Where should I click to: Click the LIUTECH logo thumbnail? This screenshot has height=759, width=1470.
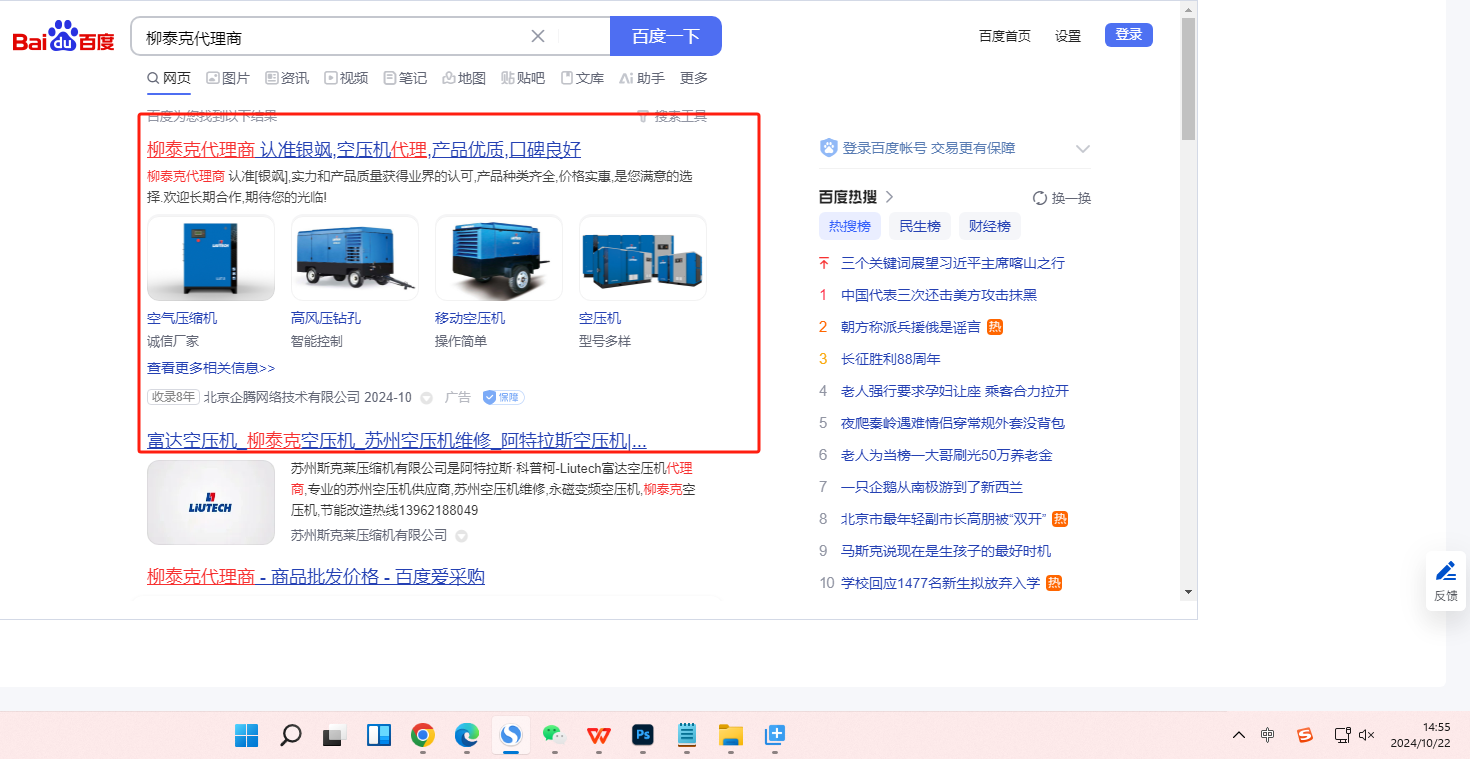(211, 502)
